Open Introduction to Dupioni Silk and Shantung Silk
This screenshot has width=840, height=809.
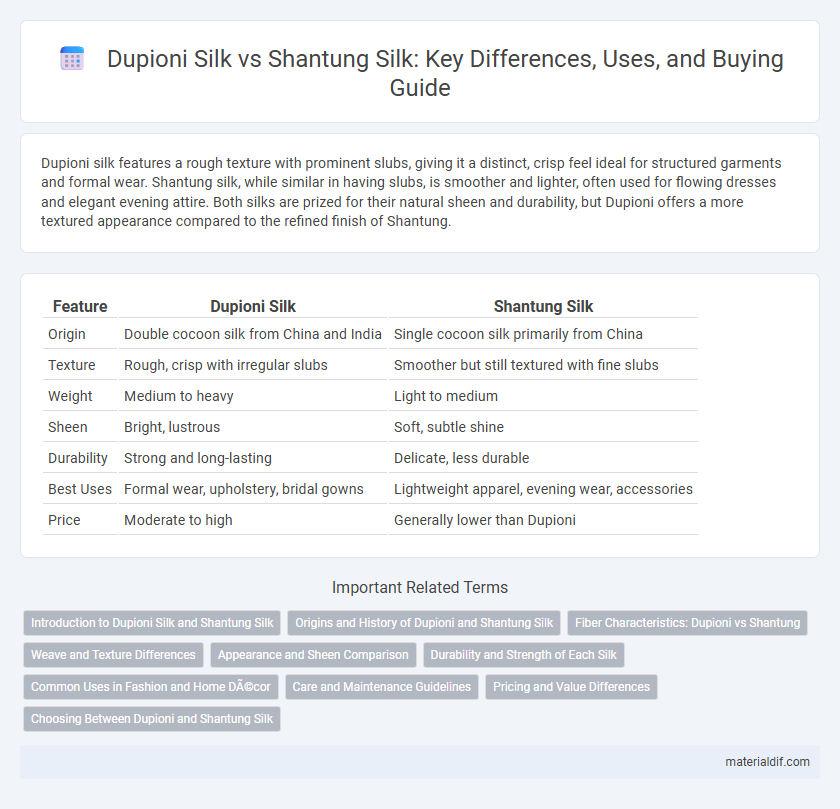tap(152, 623)
